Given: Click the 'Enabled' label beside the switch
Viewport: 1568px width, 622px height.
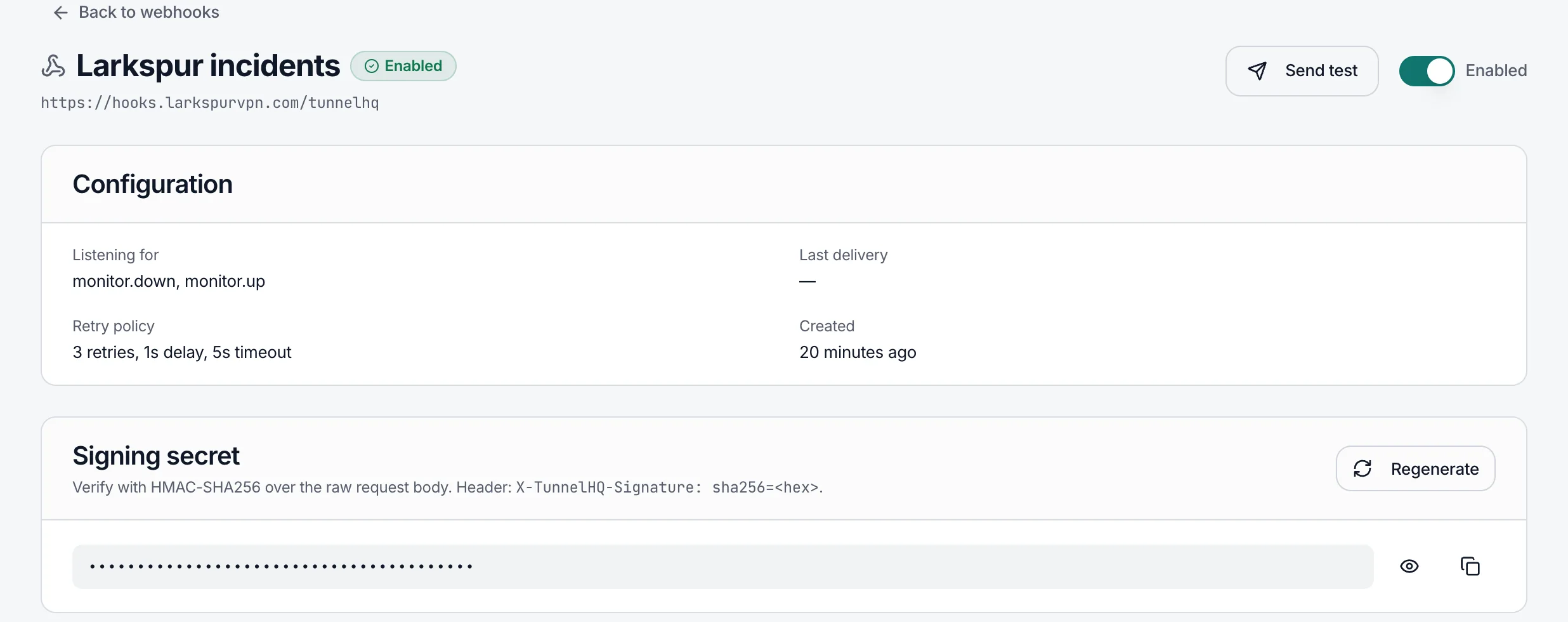Looking at the screenshot, I should click(1496, 71).
